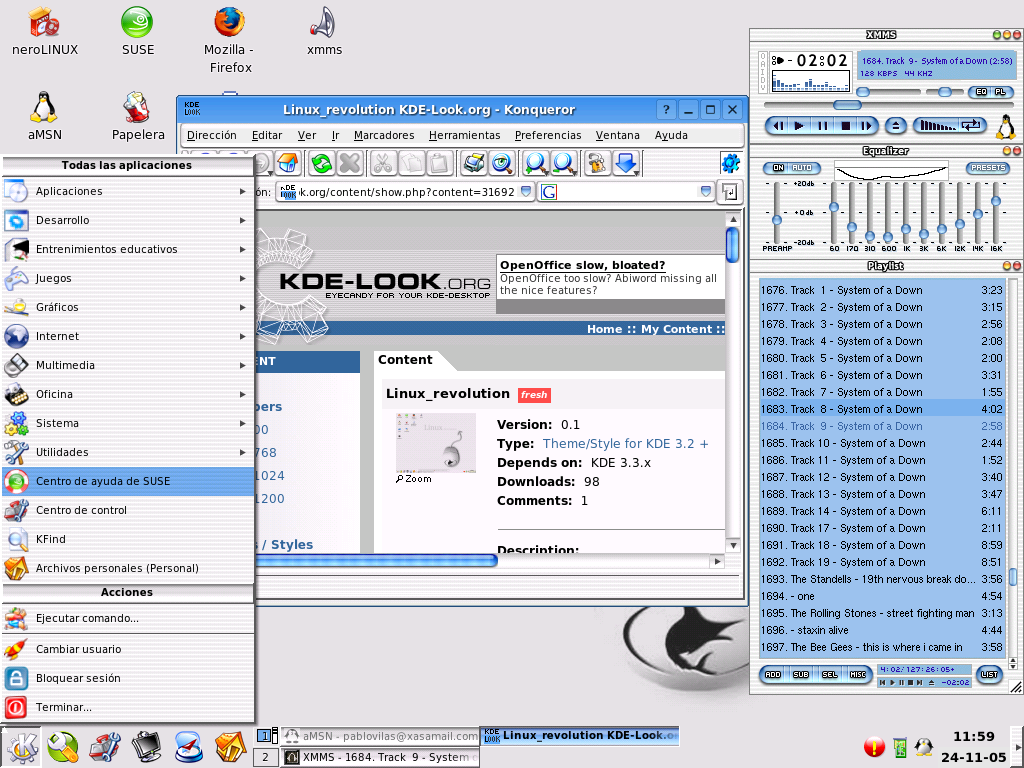Open Konqueror globe icon in taskbar panel

tap(189, 747)
